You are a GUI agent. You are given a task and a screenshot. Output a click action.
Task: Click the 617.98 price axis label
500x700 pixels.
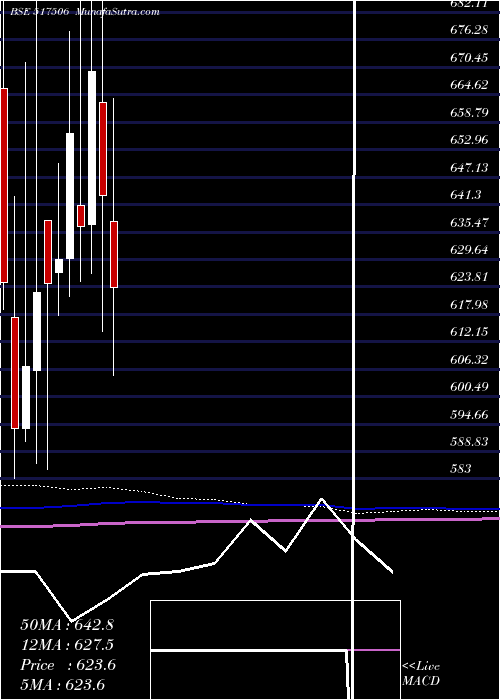coord(469,304)
